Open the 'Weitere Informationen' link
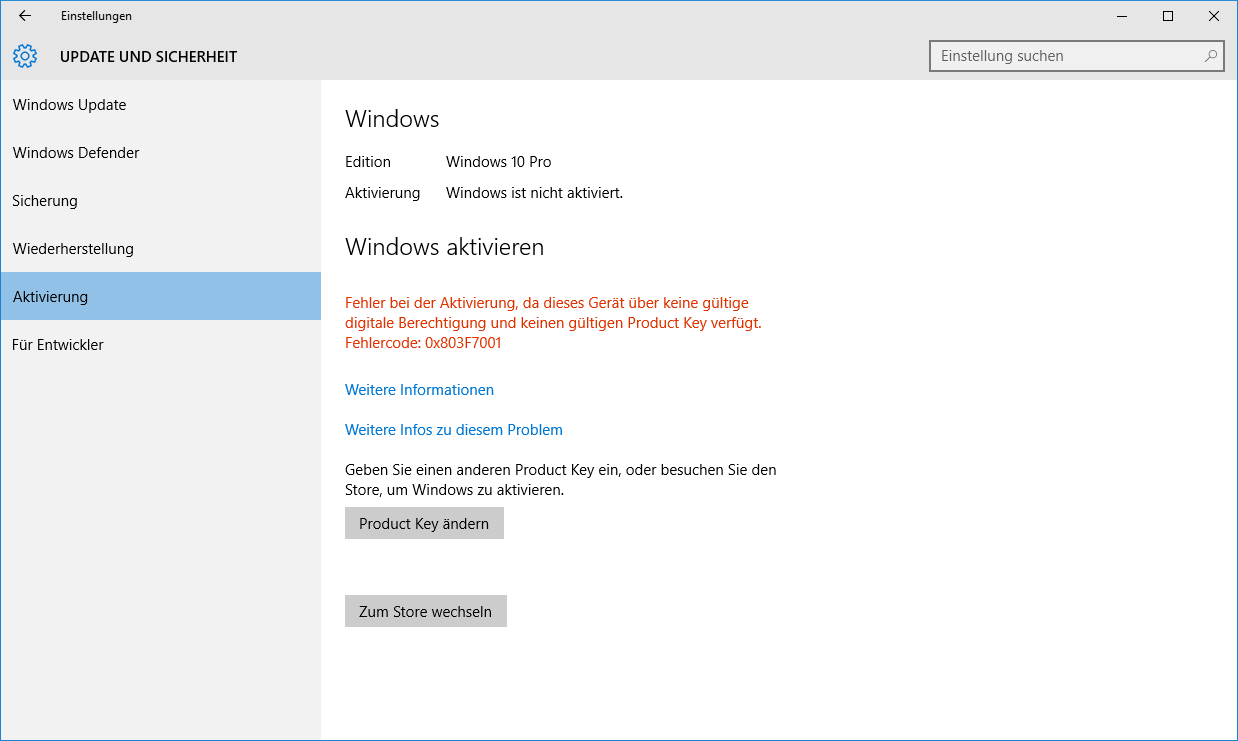The width and height of the screenshot is (1238, 741). 419,390
